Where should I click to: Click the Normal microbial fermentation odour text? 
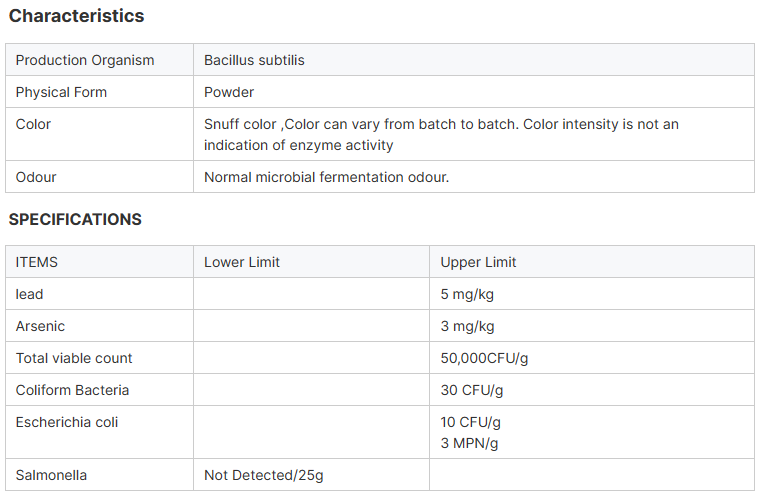tap(326, 177)
